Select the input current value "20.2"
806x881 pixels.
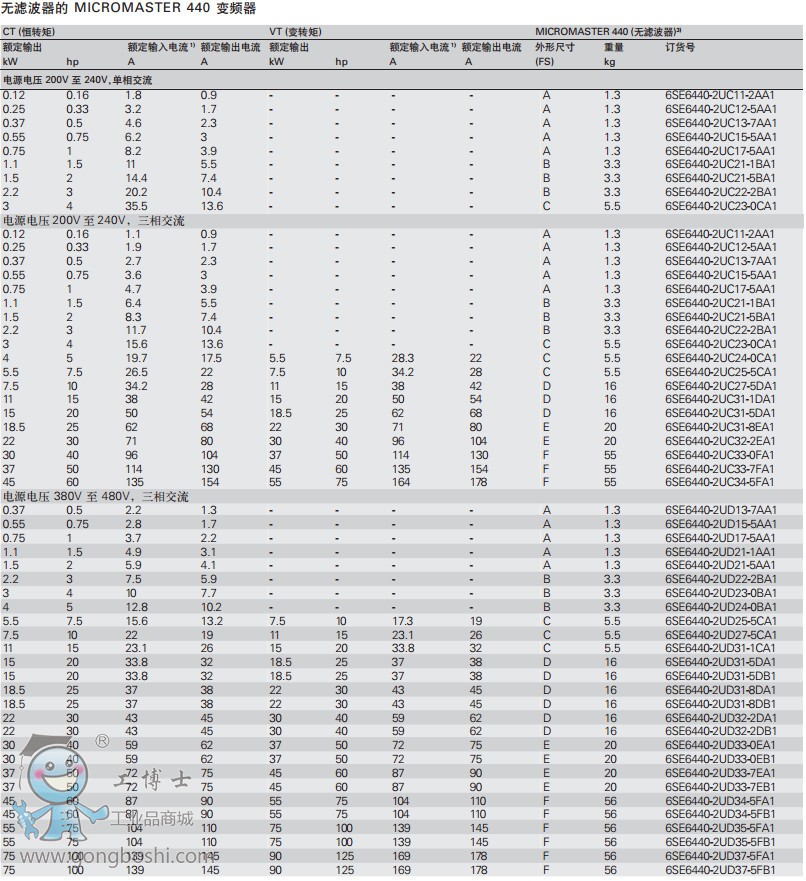click(136, 192)
